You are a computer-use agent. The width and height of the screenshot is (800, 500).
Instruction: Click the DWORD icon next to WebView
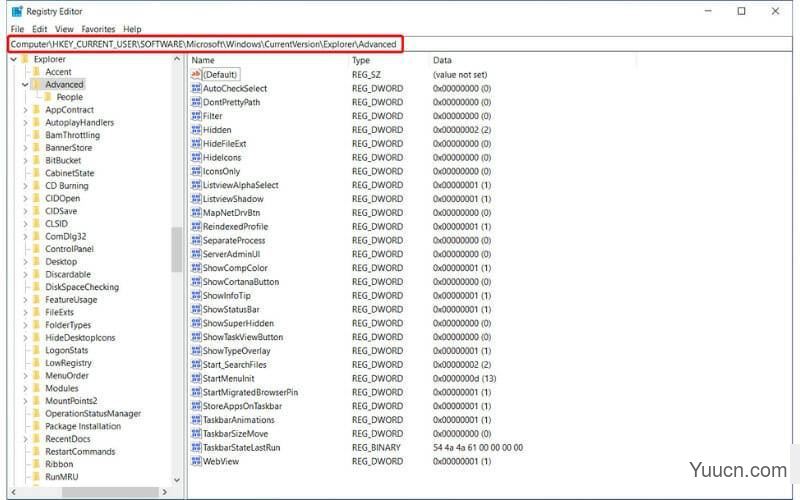[x=196, y=461]
